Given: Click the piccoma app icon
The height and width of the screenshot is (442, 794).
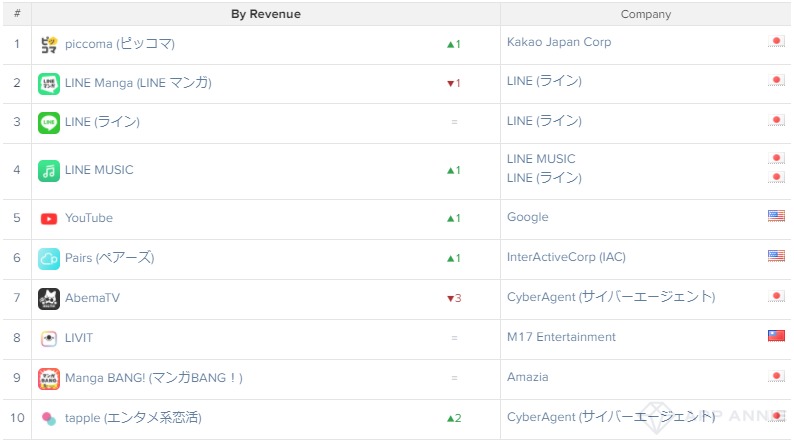Looking at the screenshot, I should pos(49,45).
